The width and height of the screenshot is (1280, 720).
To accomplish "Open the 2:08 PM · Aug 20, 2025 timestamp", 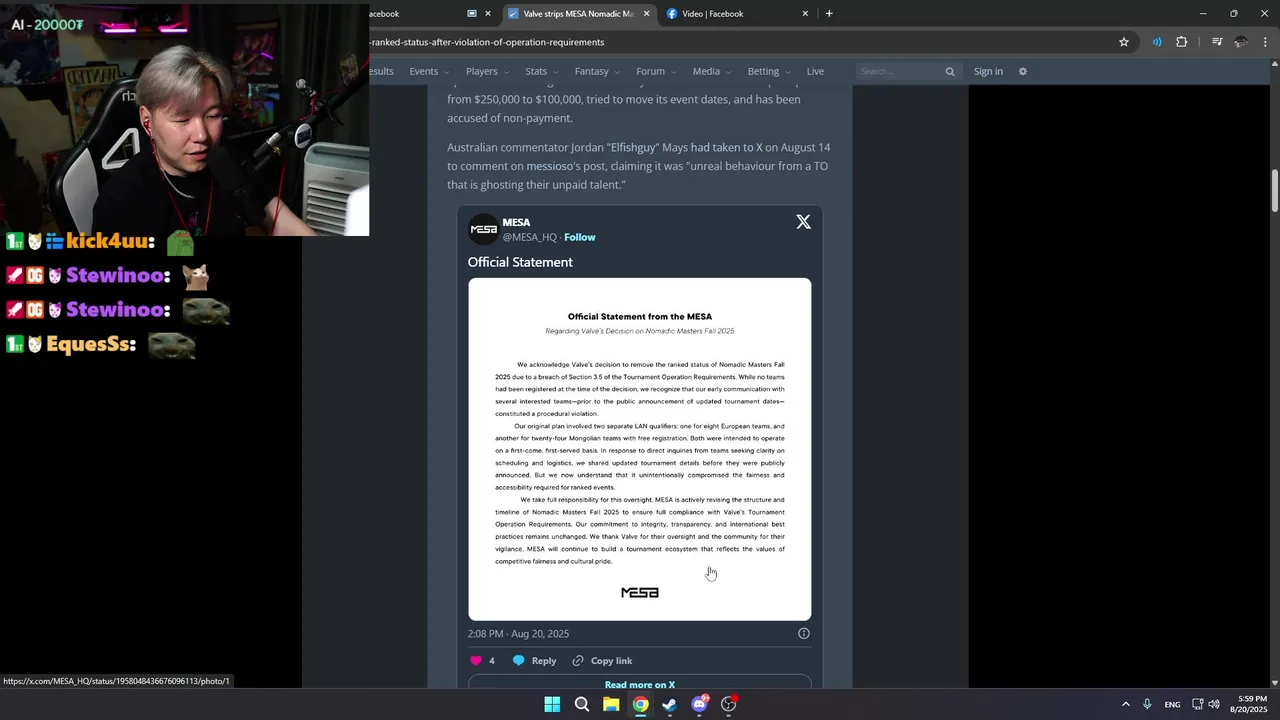I will [518, 634].
